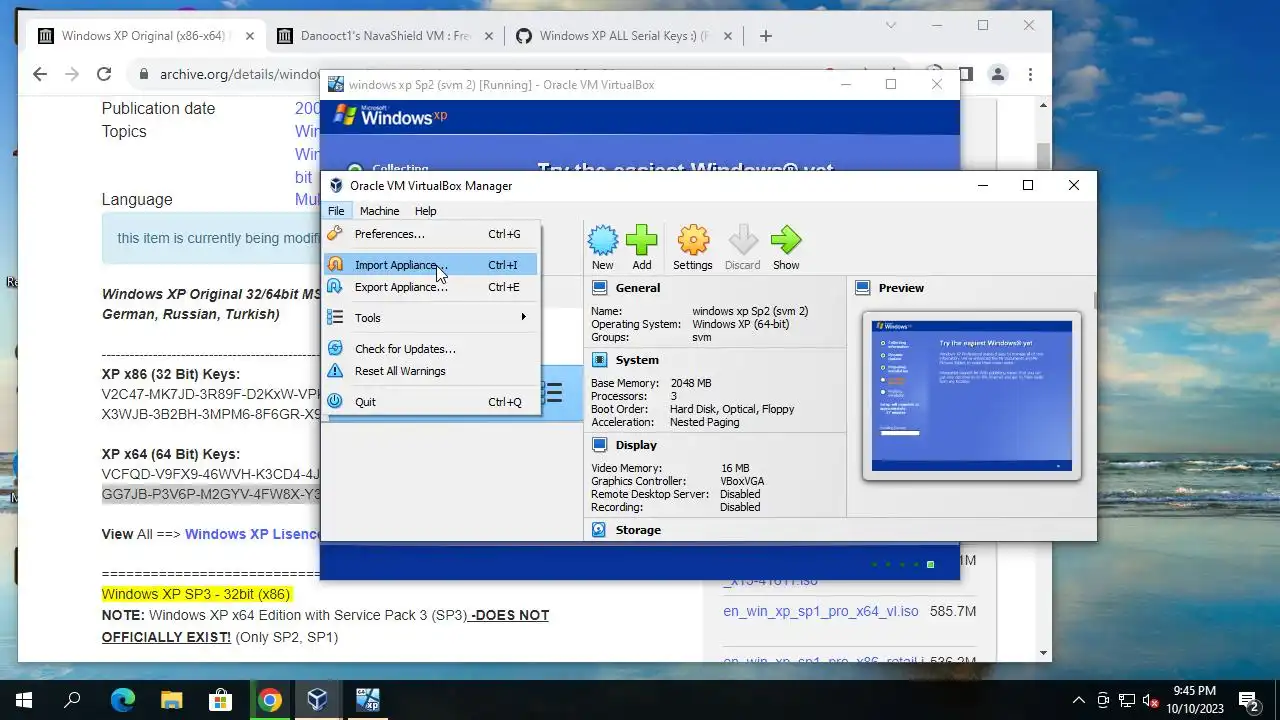The width and height of the screenshot is (1280, 720).
Task: Click the highlighted Windows XP SP3 - 32bit text
Action: coord(196,594)
